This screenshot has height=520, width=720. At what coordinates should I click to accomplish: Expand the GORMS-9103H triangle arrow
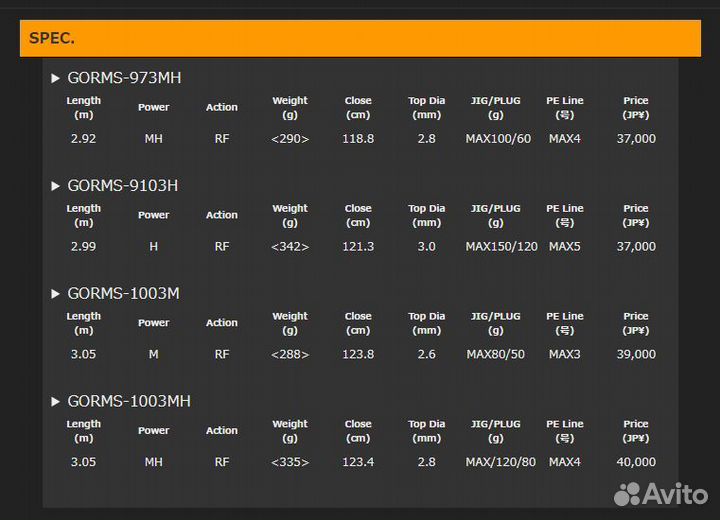pos(55,186)
